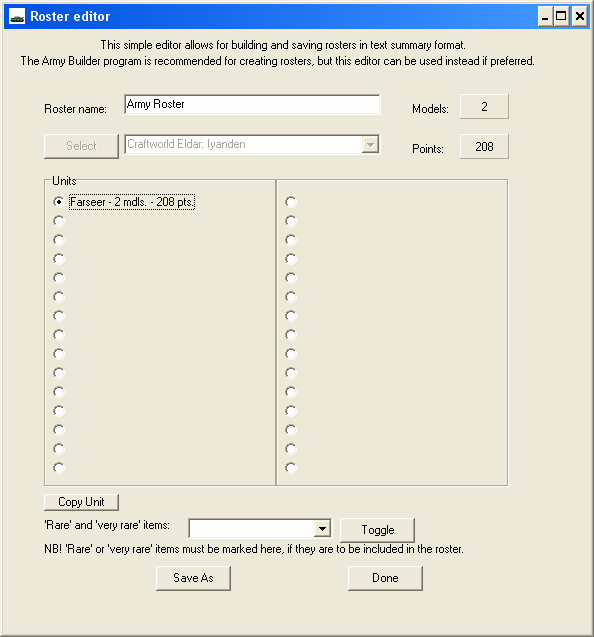Image resolution: width=594 pixels, height=637 pixels.
Task: Open the Craftworld Eldar: Iyanden army dropdown
Action: (370, 144)
